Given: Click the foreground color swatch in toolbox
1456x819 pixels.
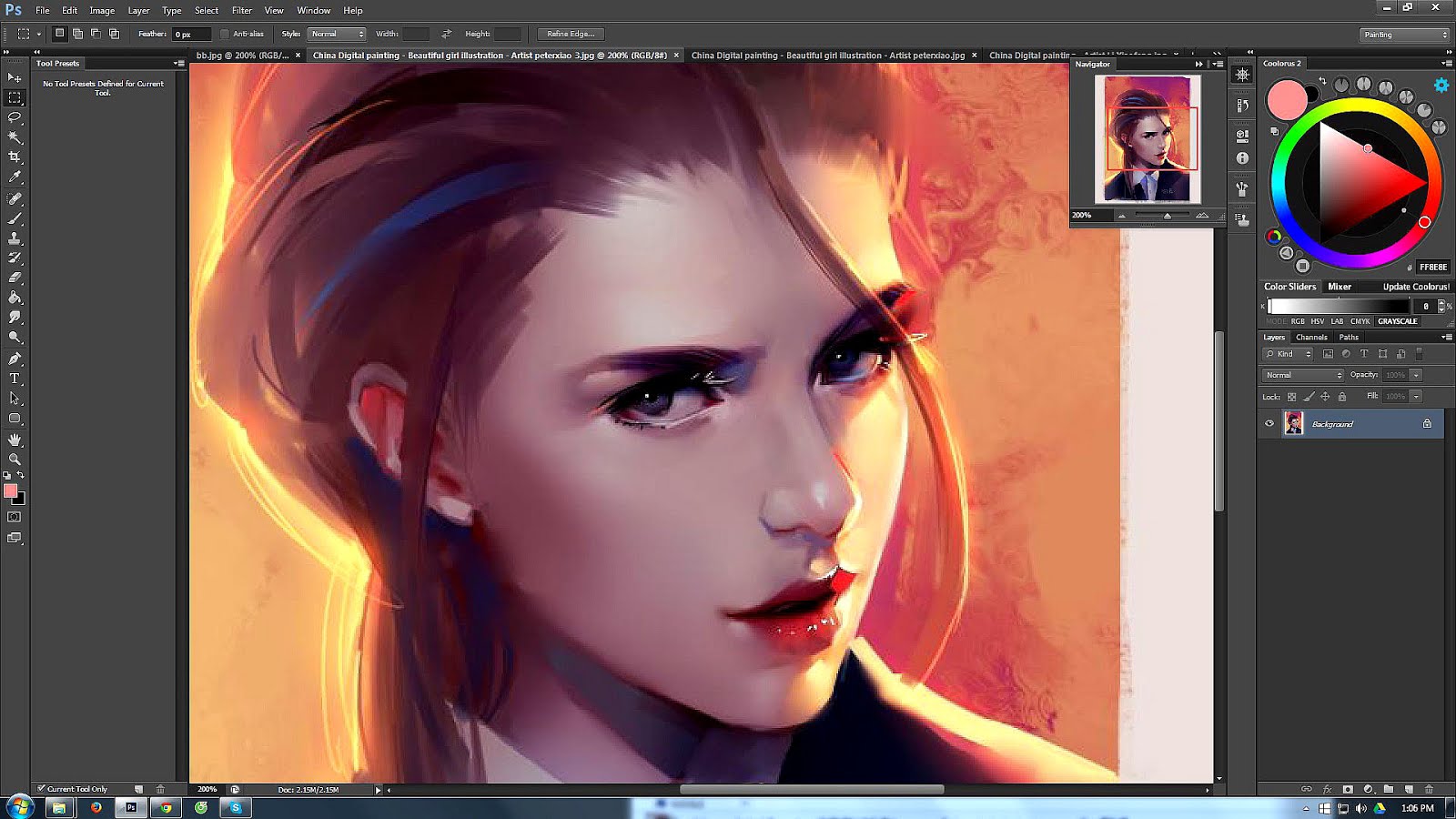Looking at the screenshot, I should tap(11, 491).
